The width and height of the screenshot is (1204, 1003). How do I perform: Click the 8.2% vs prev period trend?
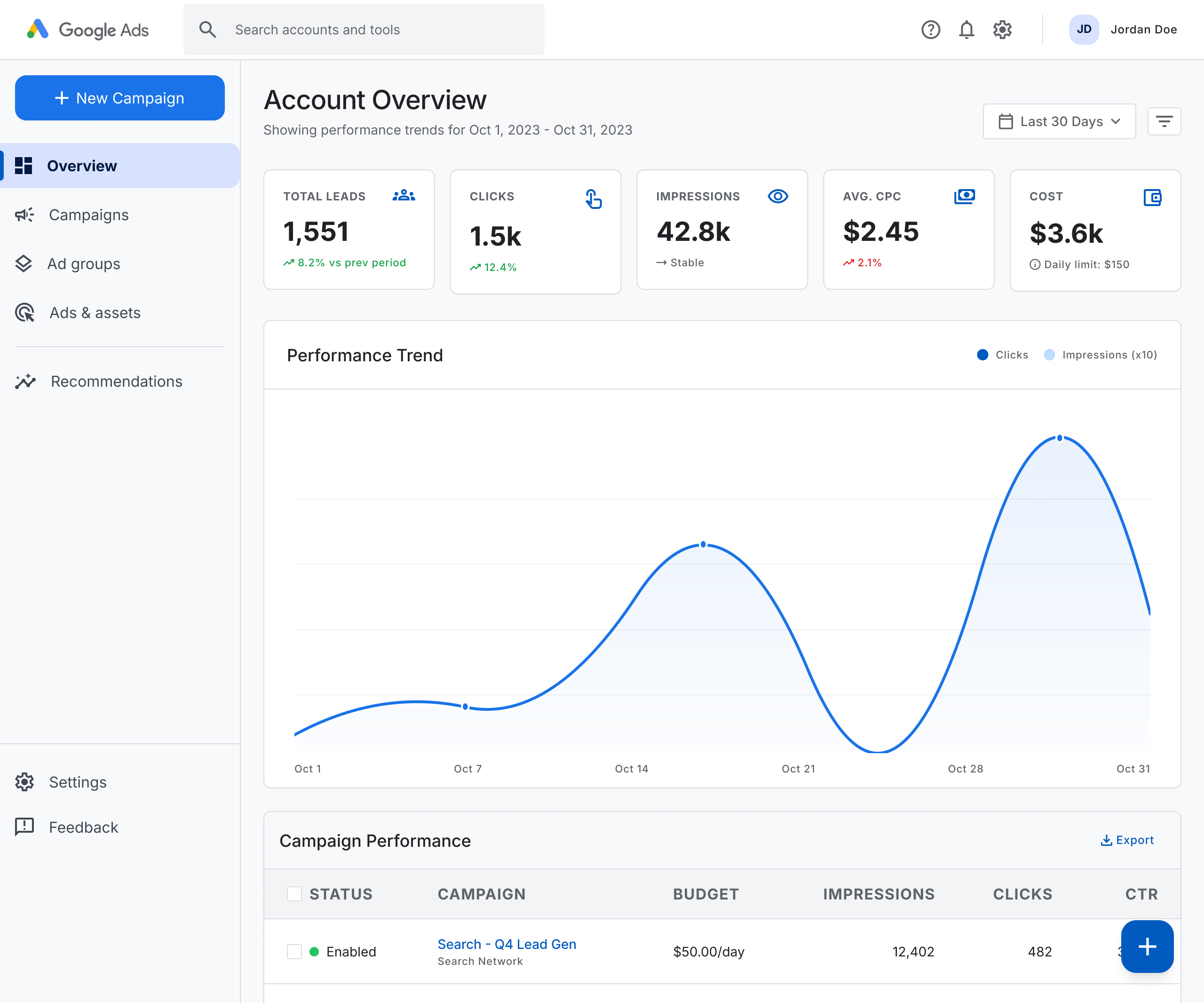click(345, 263)
